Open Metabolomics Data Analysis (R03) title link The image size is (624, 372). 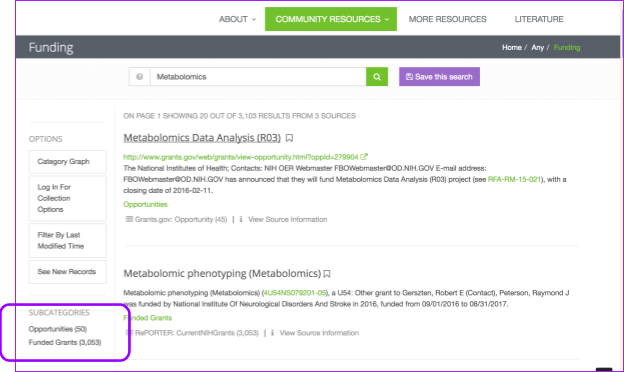(x=202, y=138)
